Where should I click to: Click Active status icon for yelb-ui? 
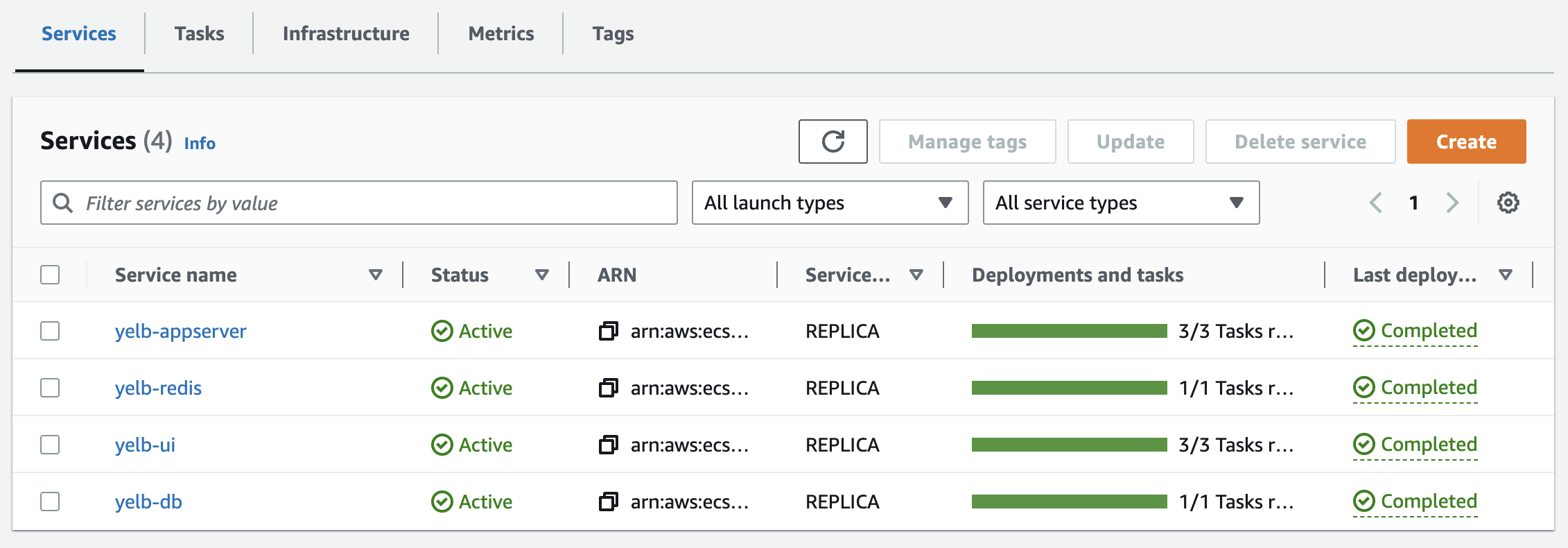coord(442,445)
